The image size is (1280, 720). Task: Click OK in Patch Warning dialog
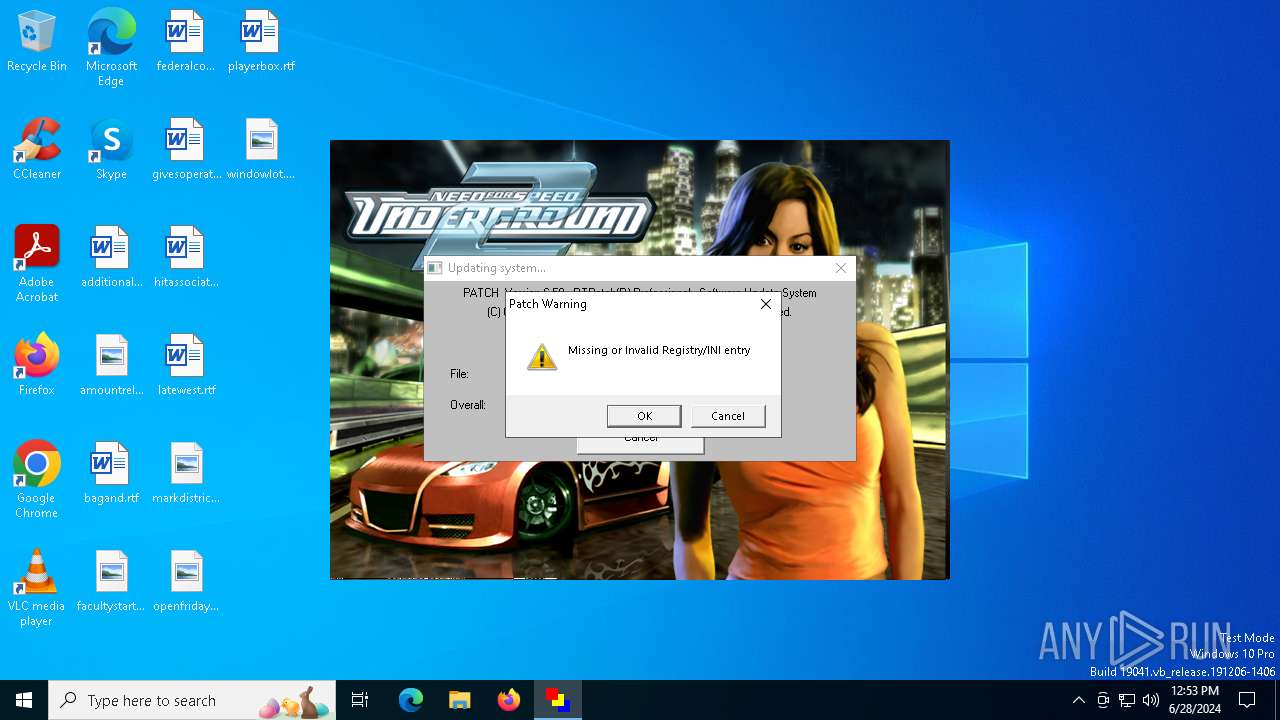[644, 416]
